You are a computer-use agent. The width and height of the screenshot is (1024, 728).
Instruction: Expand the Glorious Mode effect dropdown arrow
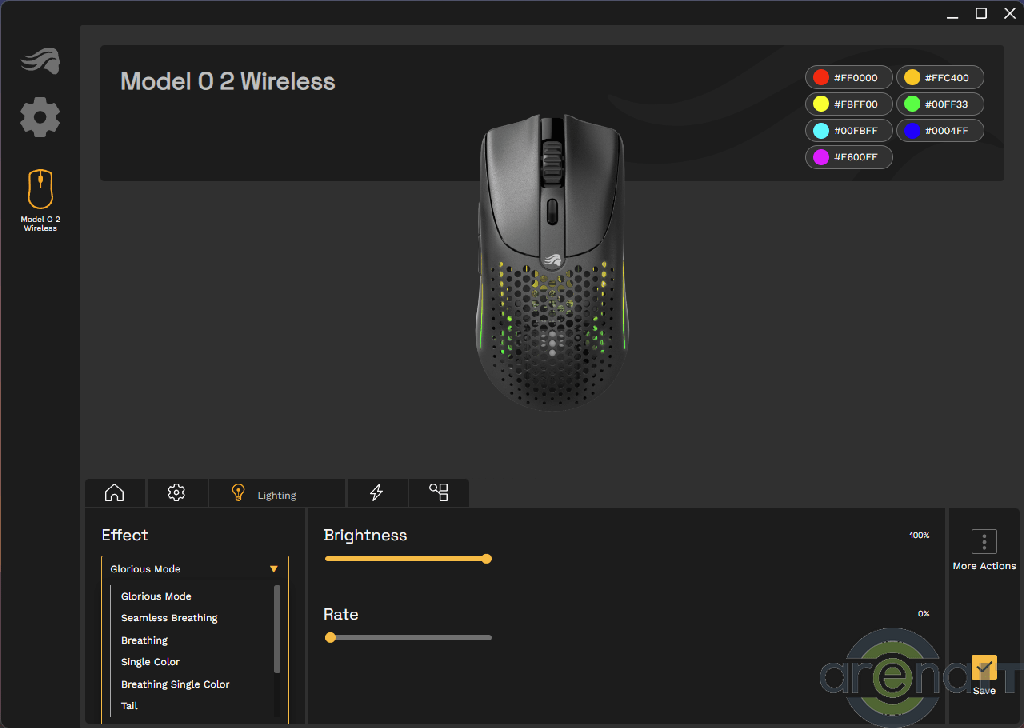274,569
